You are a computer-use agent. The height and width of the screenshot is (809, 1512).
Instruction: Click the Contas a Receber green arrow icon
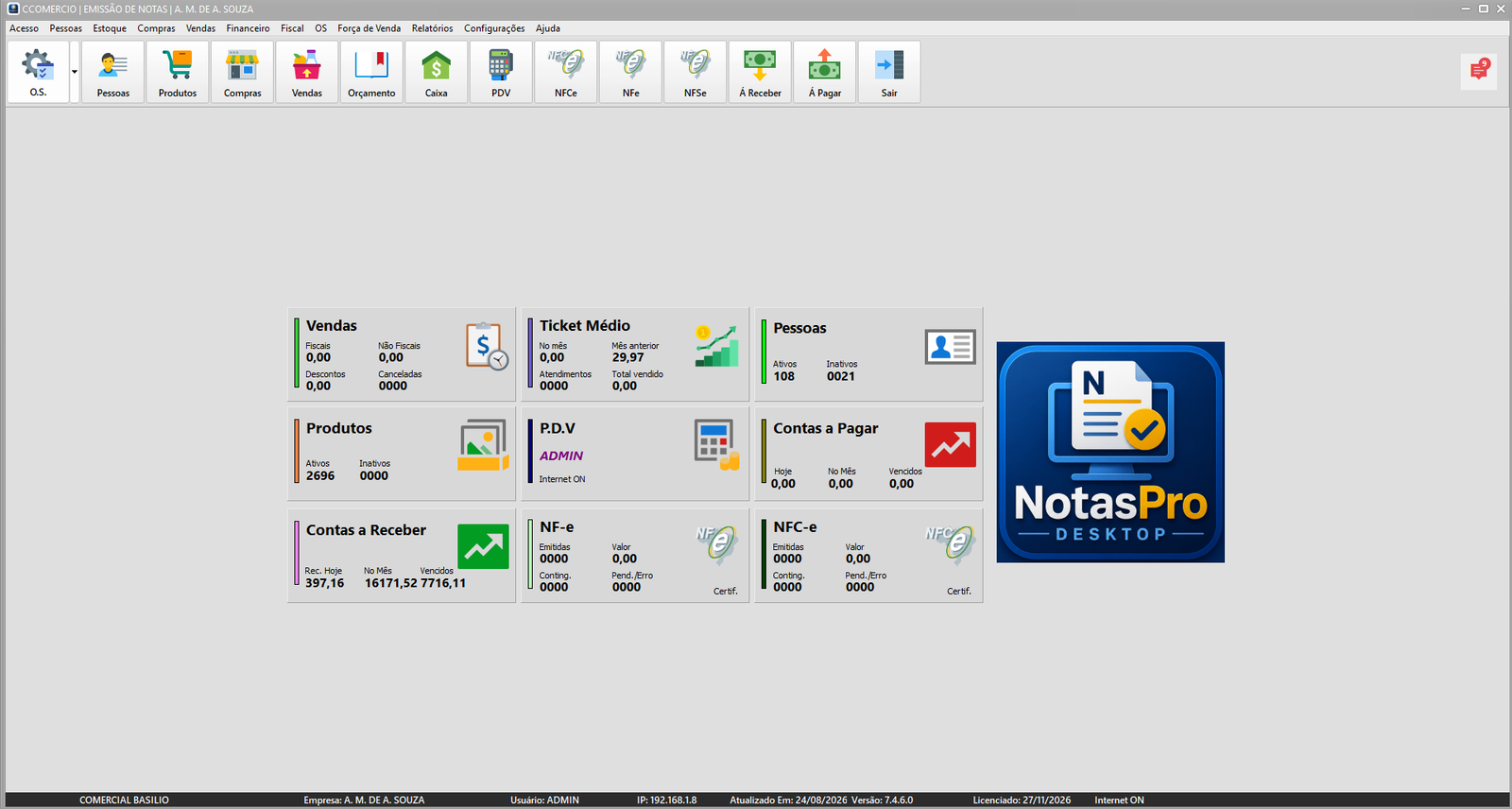(x=483, y=546)
